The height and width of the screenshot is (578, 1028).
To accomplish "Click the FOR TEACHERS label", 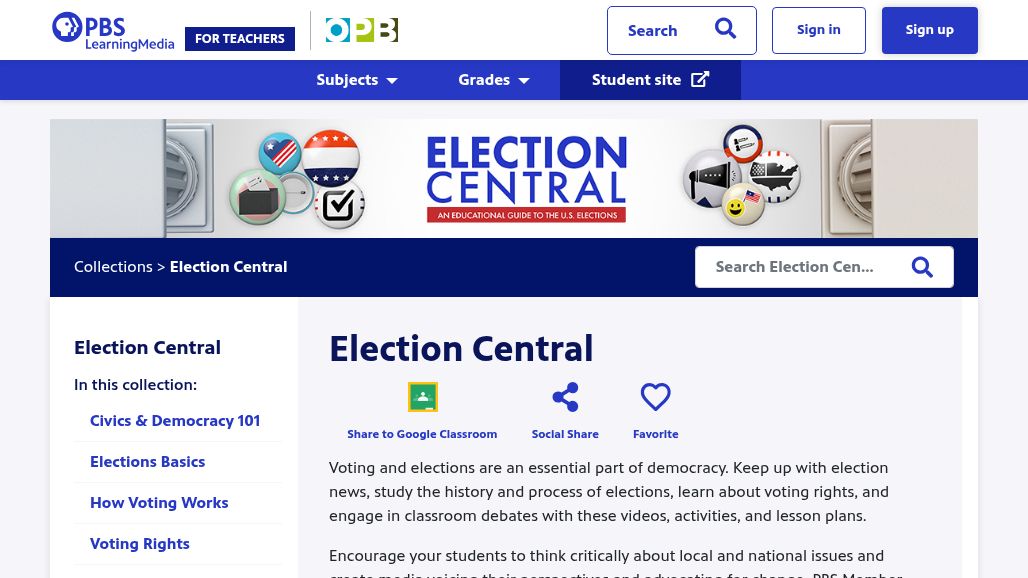I will coord(240,39).
